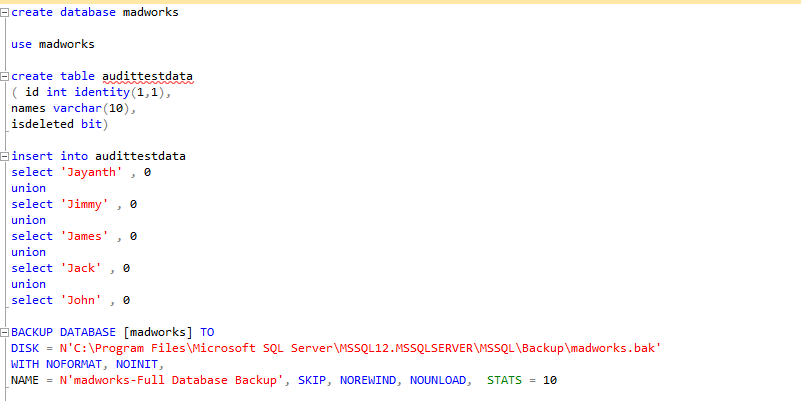Click the SKIP keyword
This screenshot has width=801, height=401.
tap(312, 381)
